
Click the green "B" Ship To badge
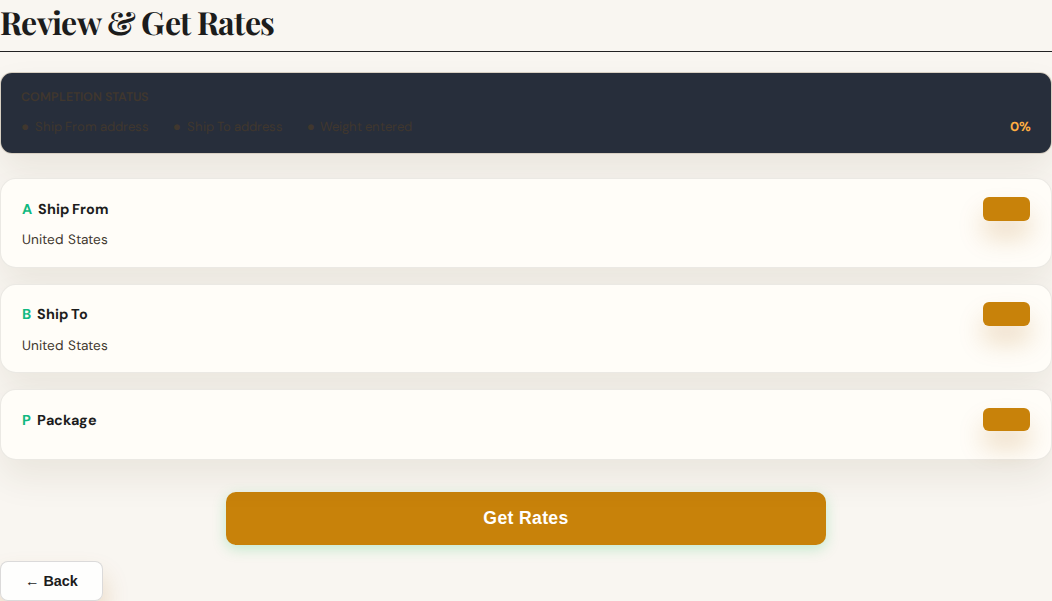(x=26, y=314)
